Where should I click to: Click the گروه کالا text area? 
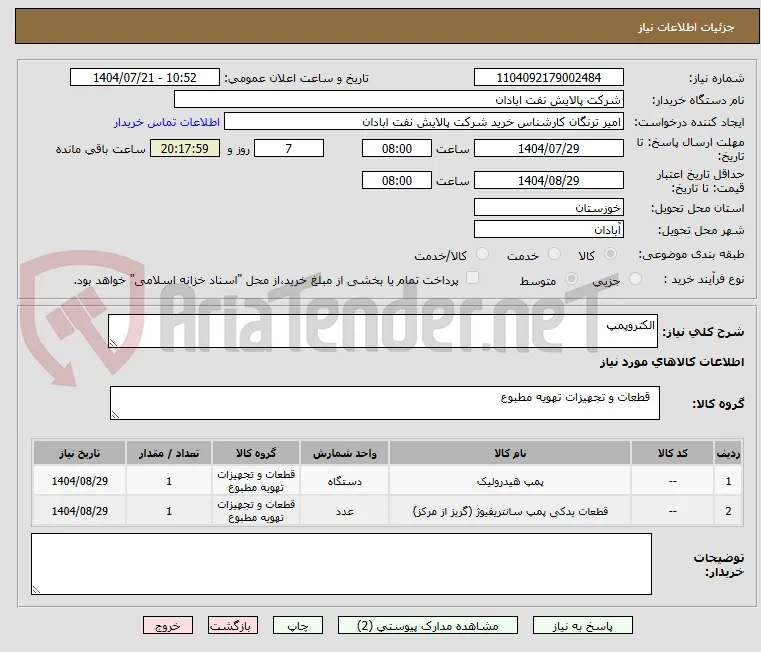pos(384,403)
